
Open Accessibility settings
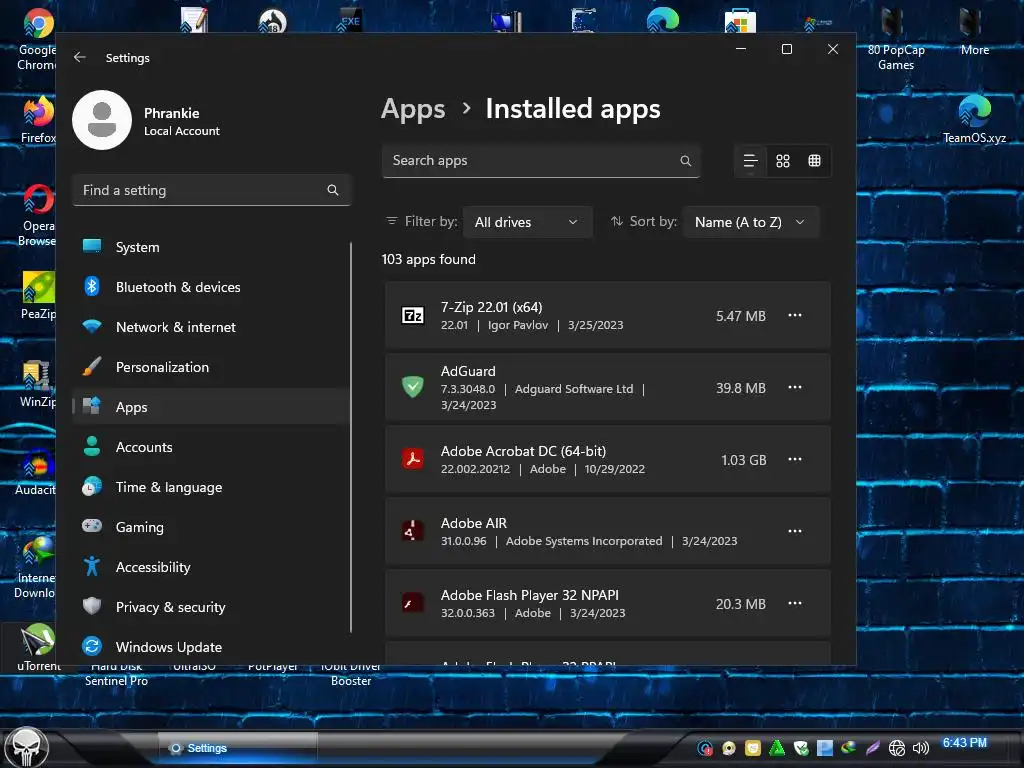click(x=210, y=567)
